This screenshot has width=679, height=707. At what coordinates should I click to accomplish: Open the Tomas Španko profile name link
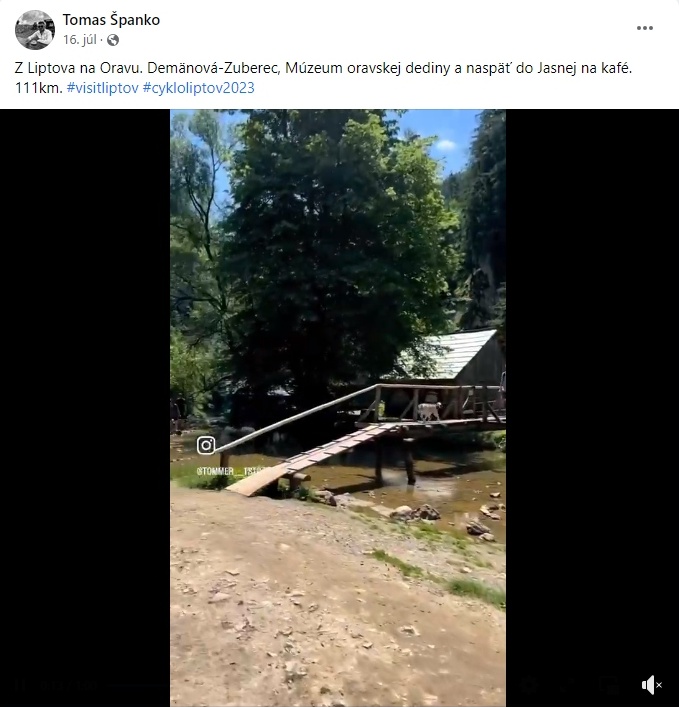111,20
